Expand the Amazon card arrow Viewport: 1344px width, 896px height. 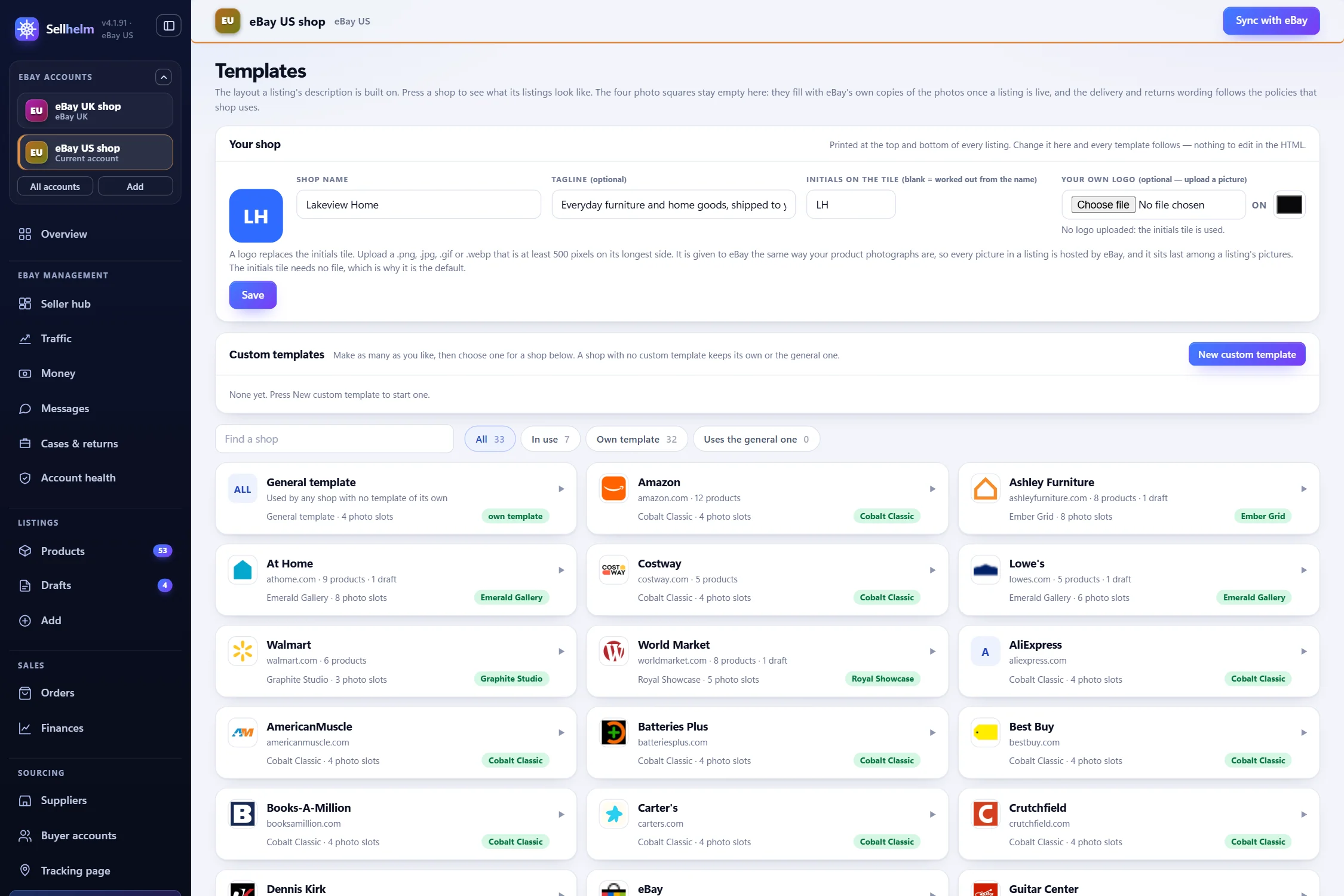932,489
